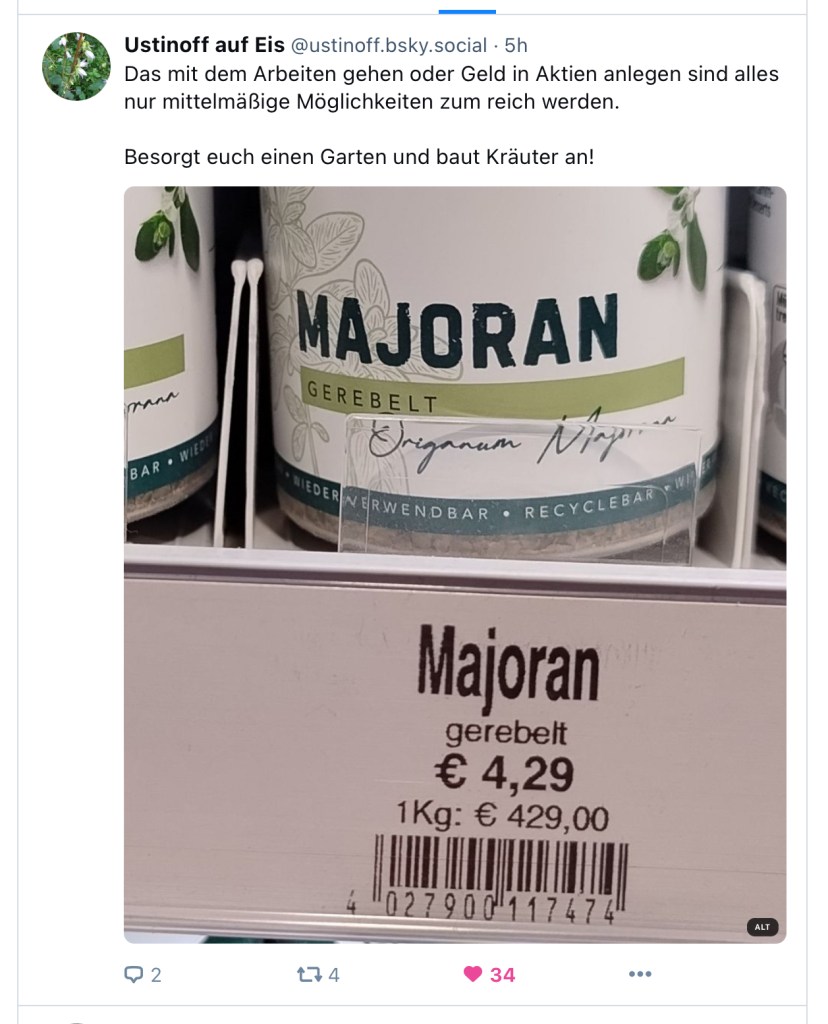Open the three-dot more options menu
The width and height of the screenshot is (828, 1024).
(x=640, y=974)
